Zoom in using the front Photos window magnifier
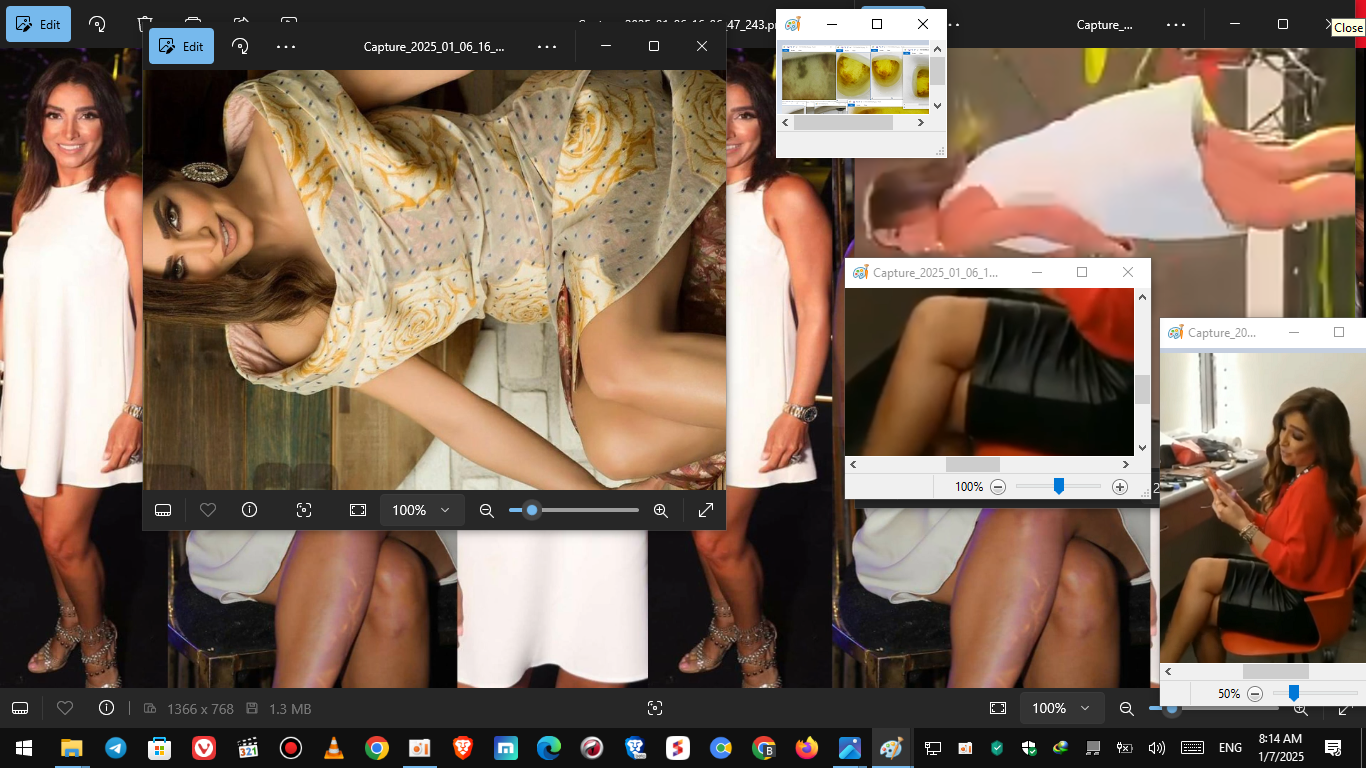Viewport: 1366px width, 768px height. point(660,510)
